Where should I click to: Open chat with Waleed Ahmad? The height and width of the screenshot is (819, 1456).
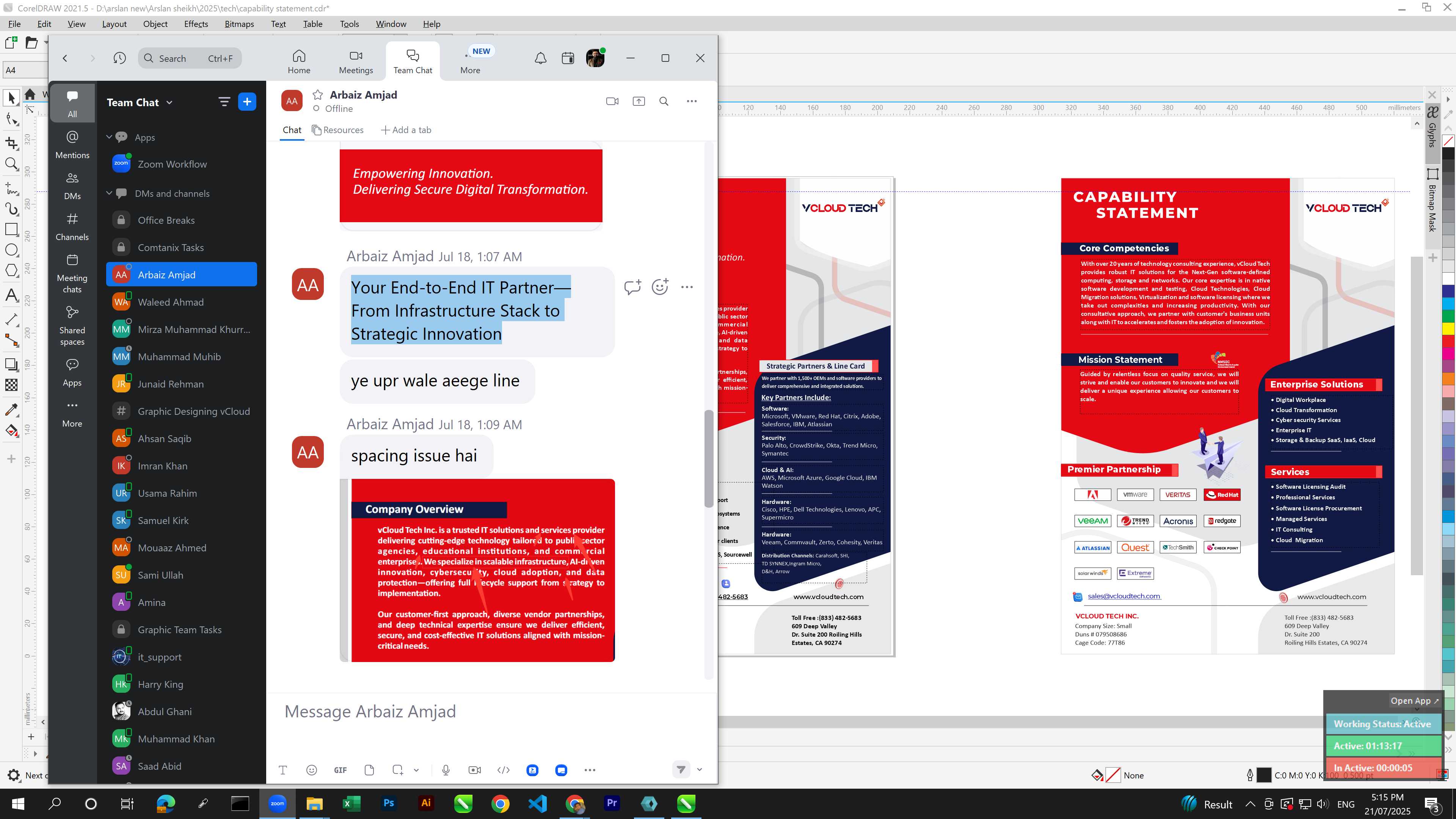(x=182, y=302)
